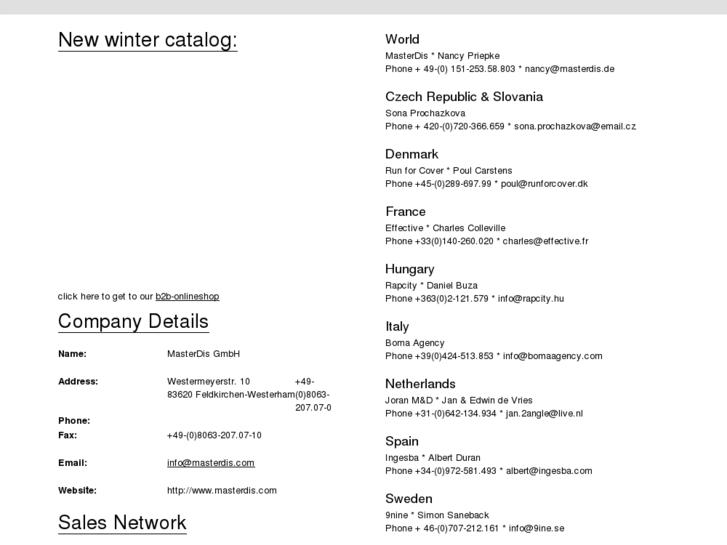Click the New winter catalog heading
727x545 pixels.
[148, 40]
